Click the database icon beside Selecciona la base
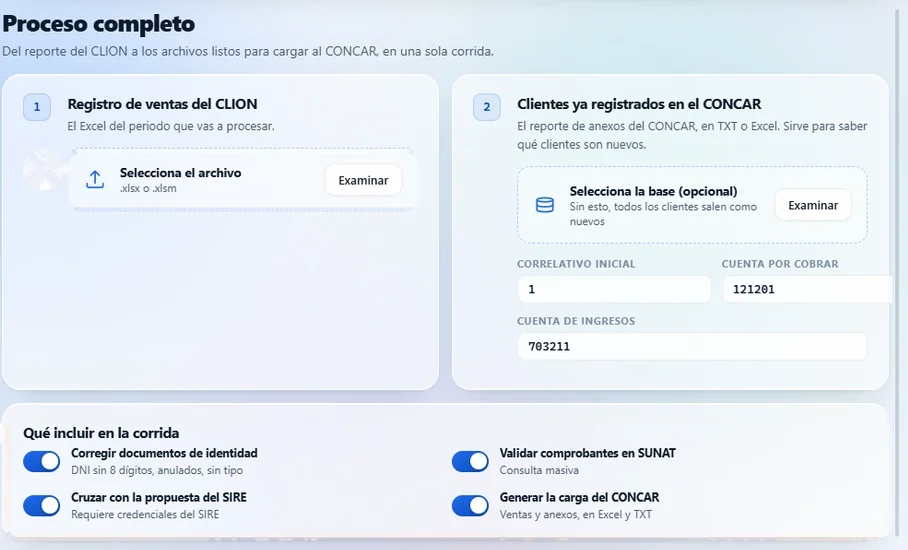The image size is (908, 550). pos(544,205)
